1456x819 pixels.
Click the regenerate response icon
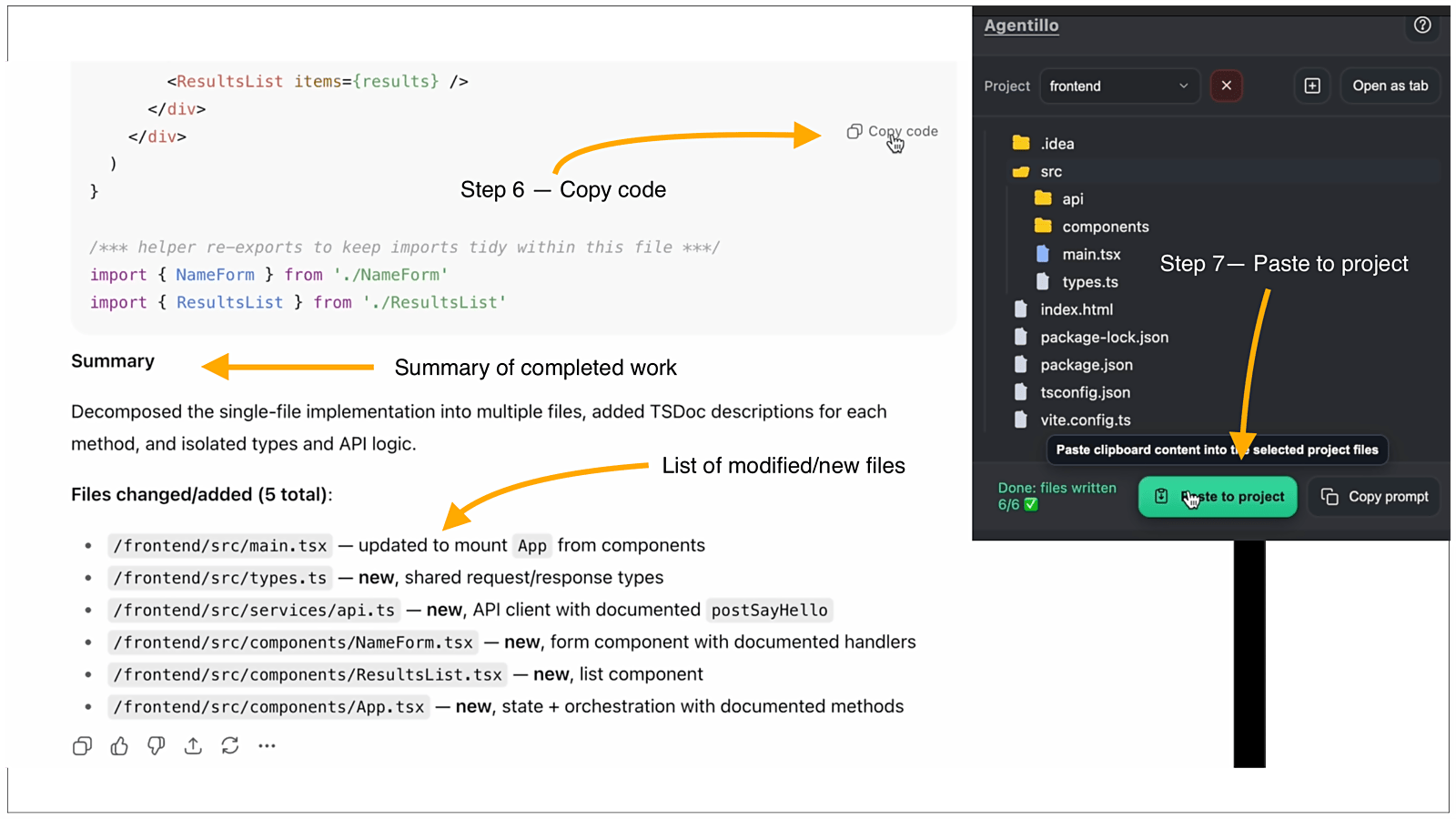click(230, 746)
